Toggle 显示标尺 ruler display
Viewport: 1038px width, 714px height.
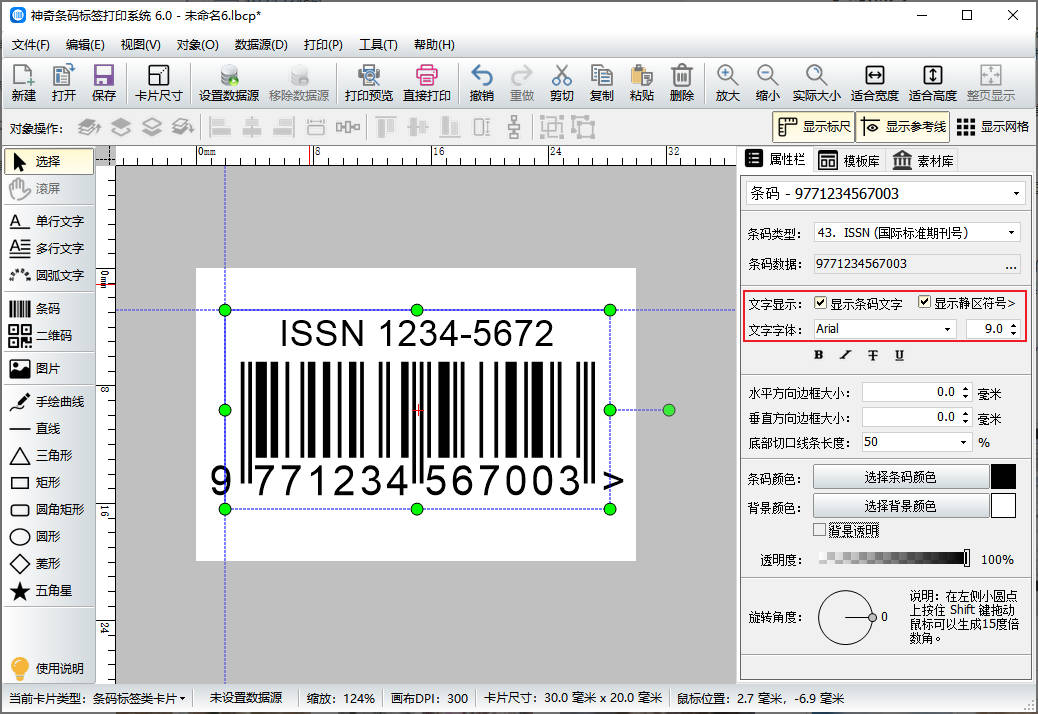[814, 127]
